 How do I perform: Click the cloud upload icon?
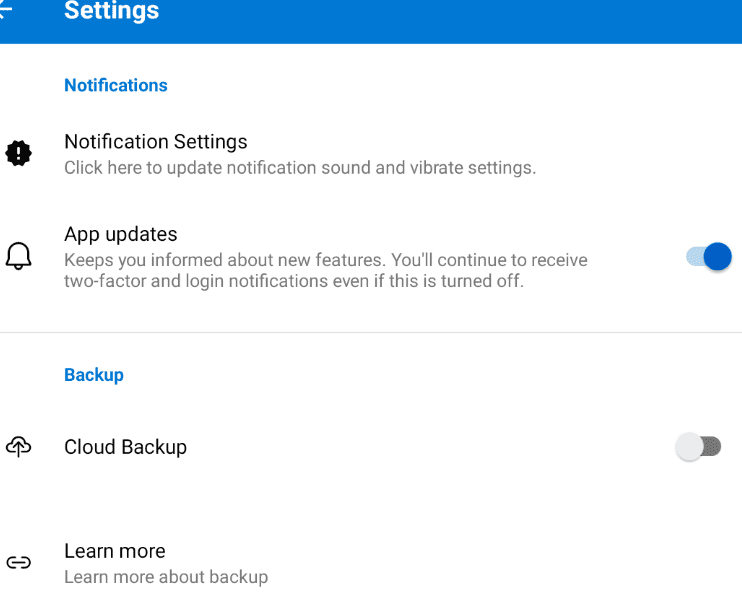pos(18,447)
